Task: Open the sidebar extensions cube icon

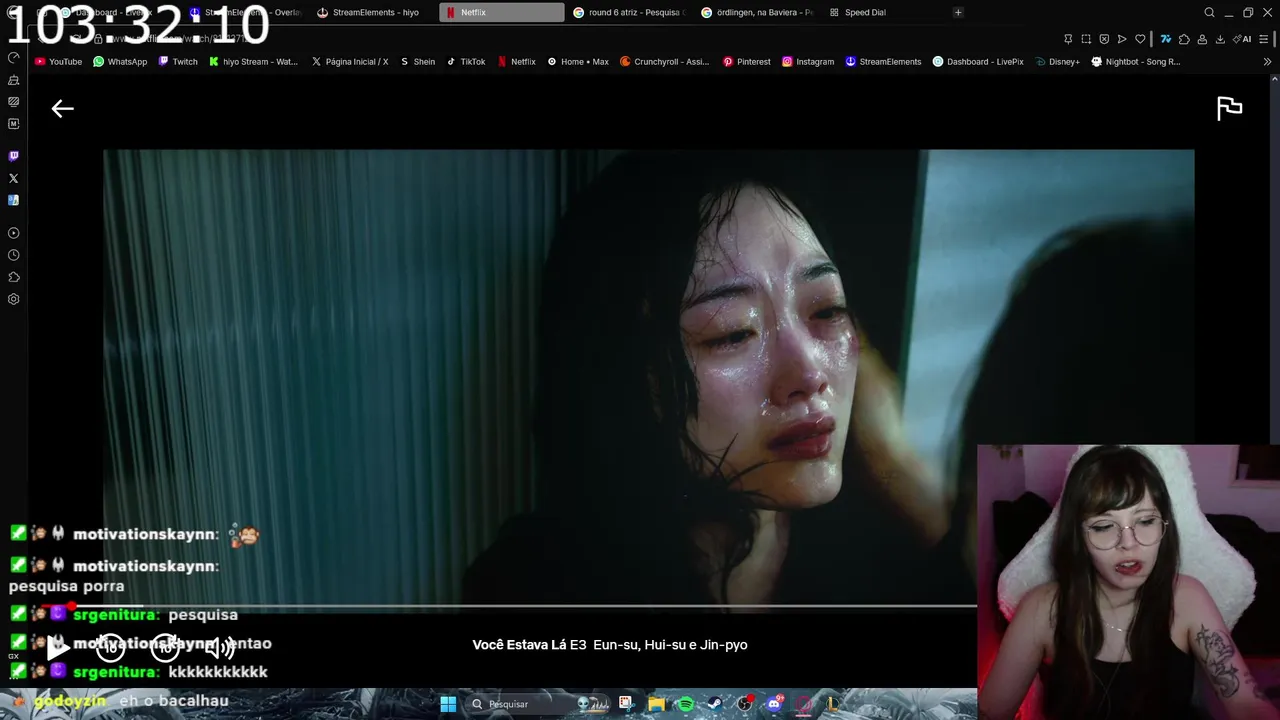Action: tap(13, 277)
